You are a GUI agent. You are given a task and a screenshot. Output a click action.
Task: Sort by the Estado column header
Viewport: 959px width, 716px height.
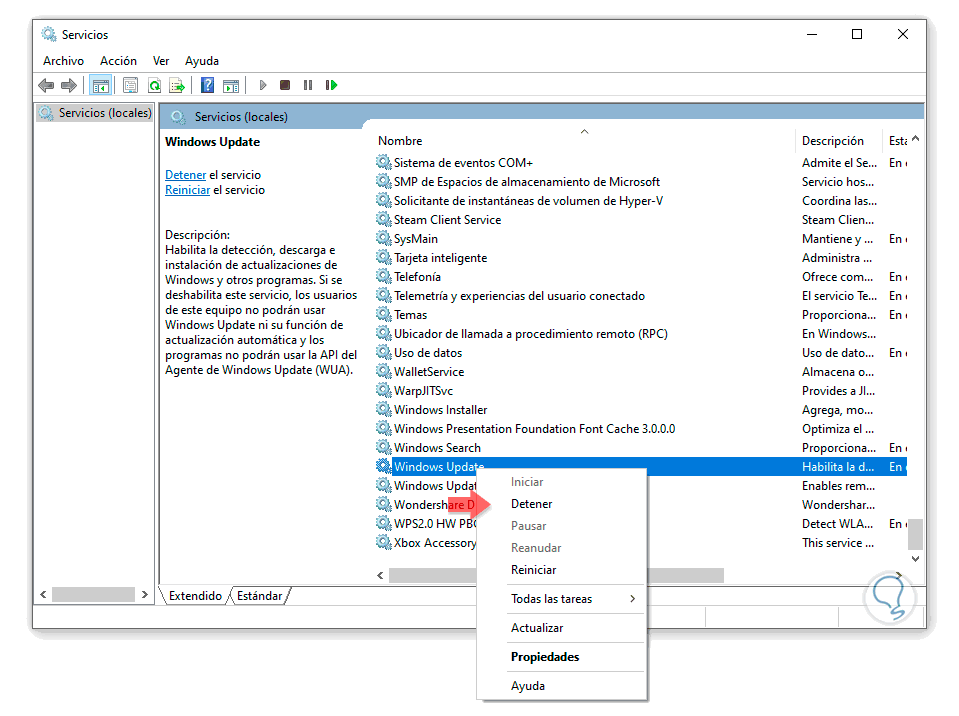click(x=897, y=141)
